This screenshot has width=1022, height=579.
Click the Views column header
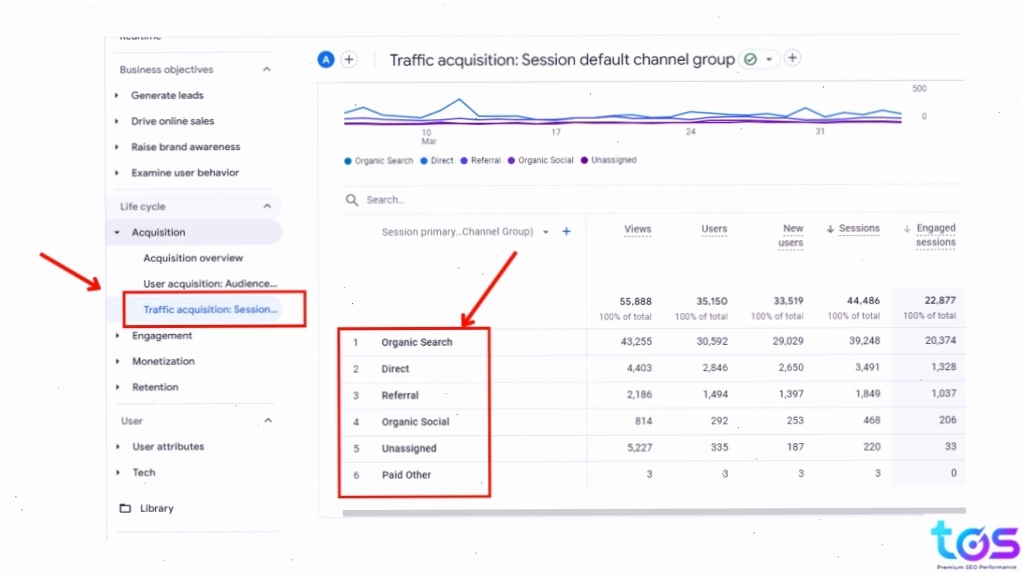tap(637, 229)
